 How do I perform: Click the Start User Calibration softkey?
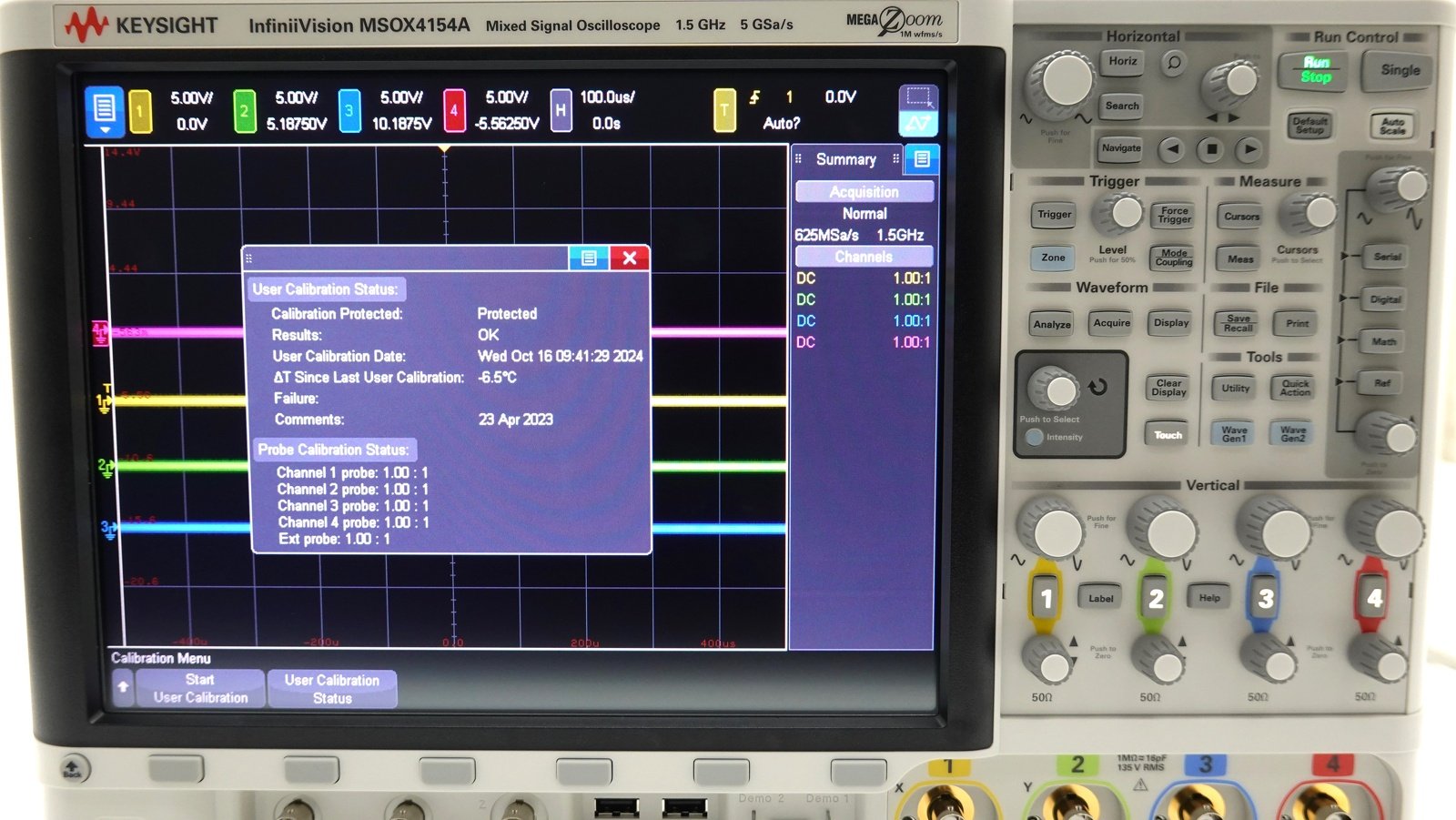[x=200, y=689]
